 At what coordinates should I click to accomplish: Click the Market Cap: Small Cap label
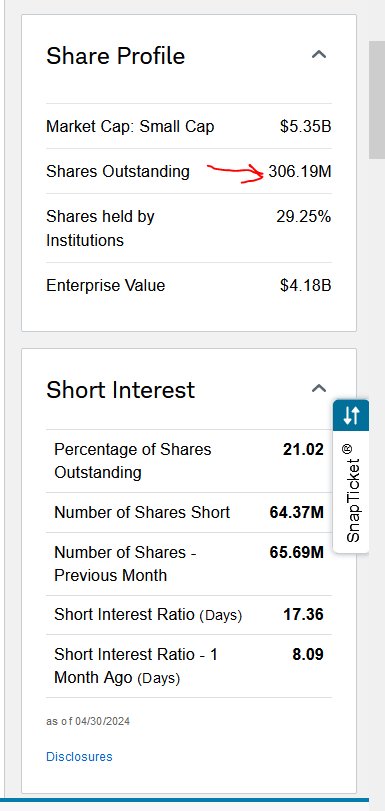[x=130, y=127]
